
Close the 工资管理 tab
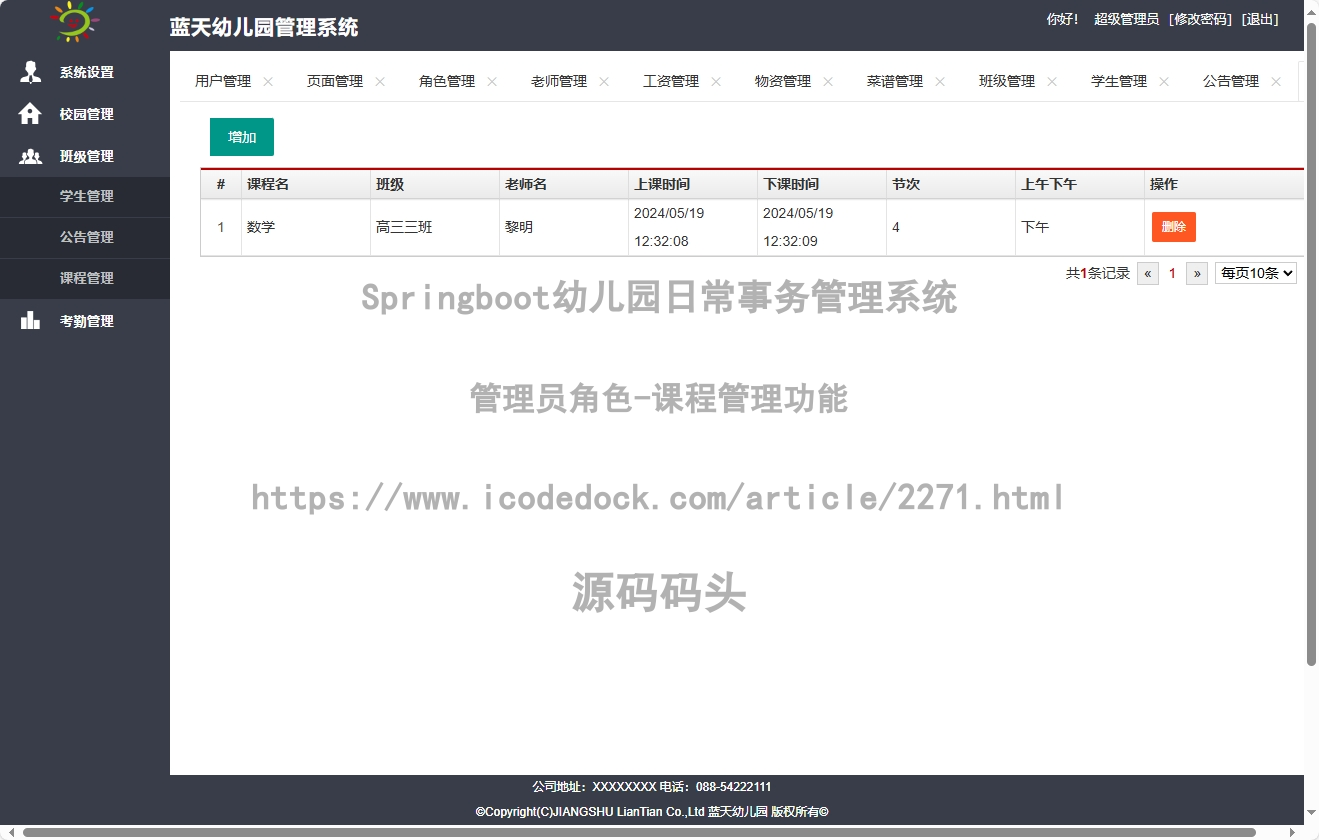(x=716, y=82)
